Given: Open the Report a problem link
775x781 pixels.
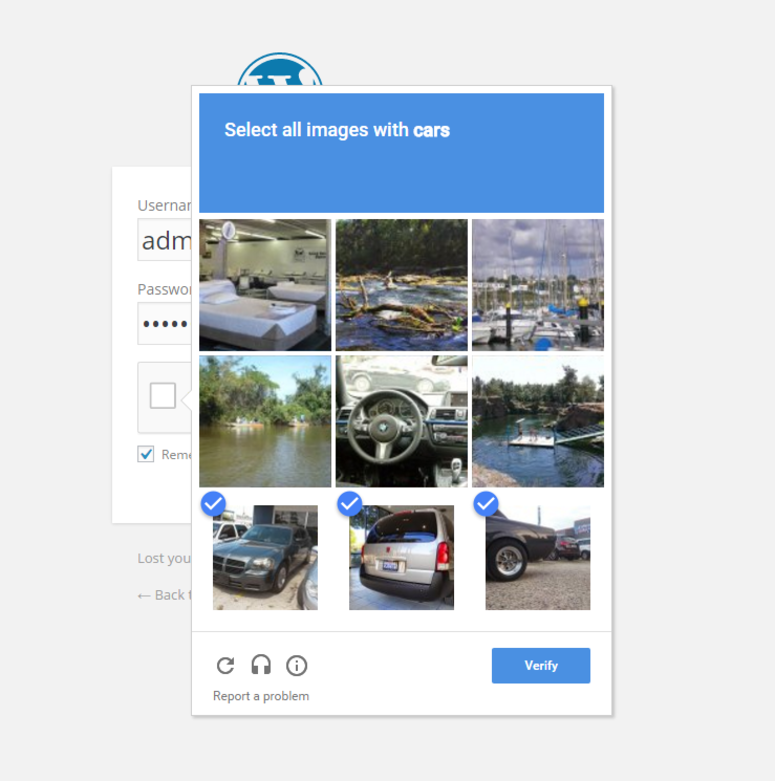Looking at the screenshot, I should pyautogui.click(x=261, y=696).
